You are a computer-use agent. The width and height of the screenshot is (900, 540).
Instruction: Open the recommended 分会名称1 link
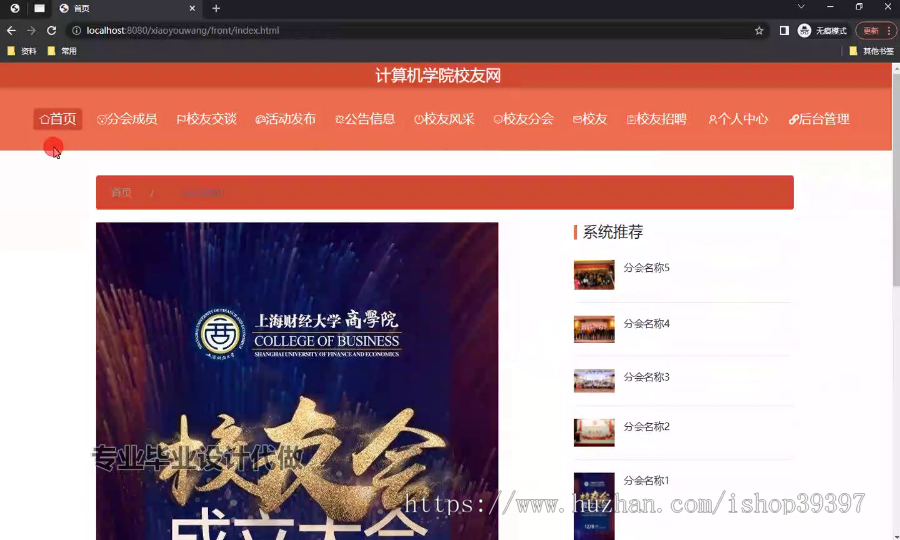[x=646, y=480]
